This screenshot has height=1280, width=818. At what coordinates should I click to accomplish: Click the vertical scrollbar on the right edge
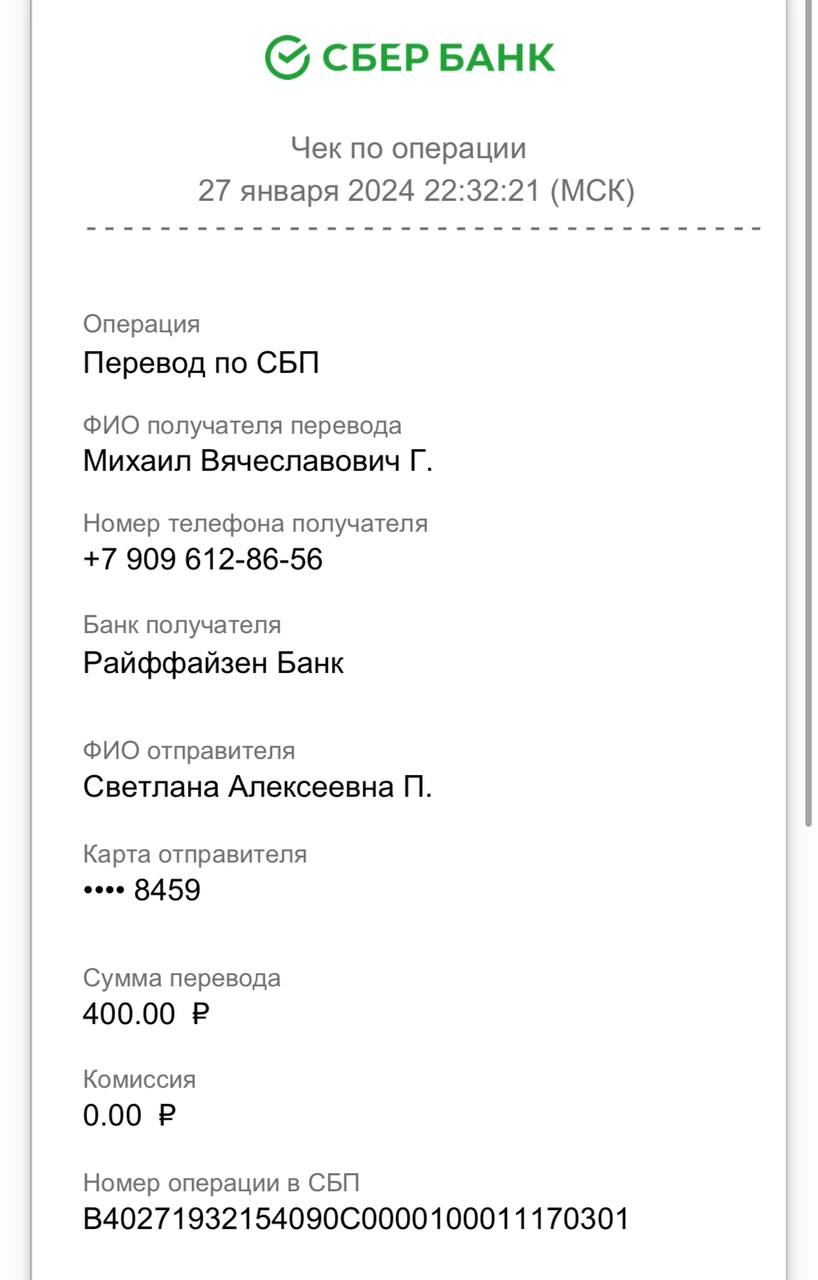pos(808,412)
